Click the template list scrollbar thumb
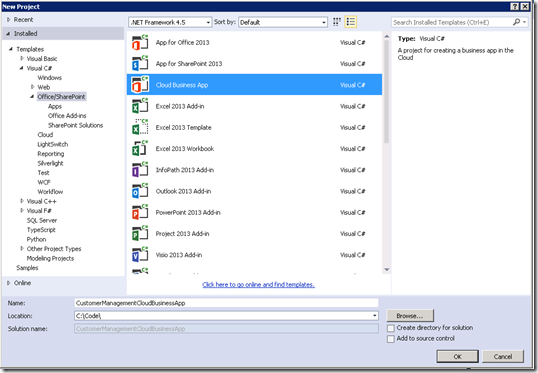Image resolution: width=538 pixels, height=373 pixels. tap(386, 91)
